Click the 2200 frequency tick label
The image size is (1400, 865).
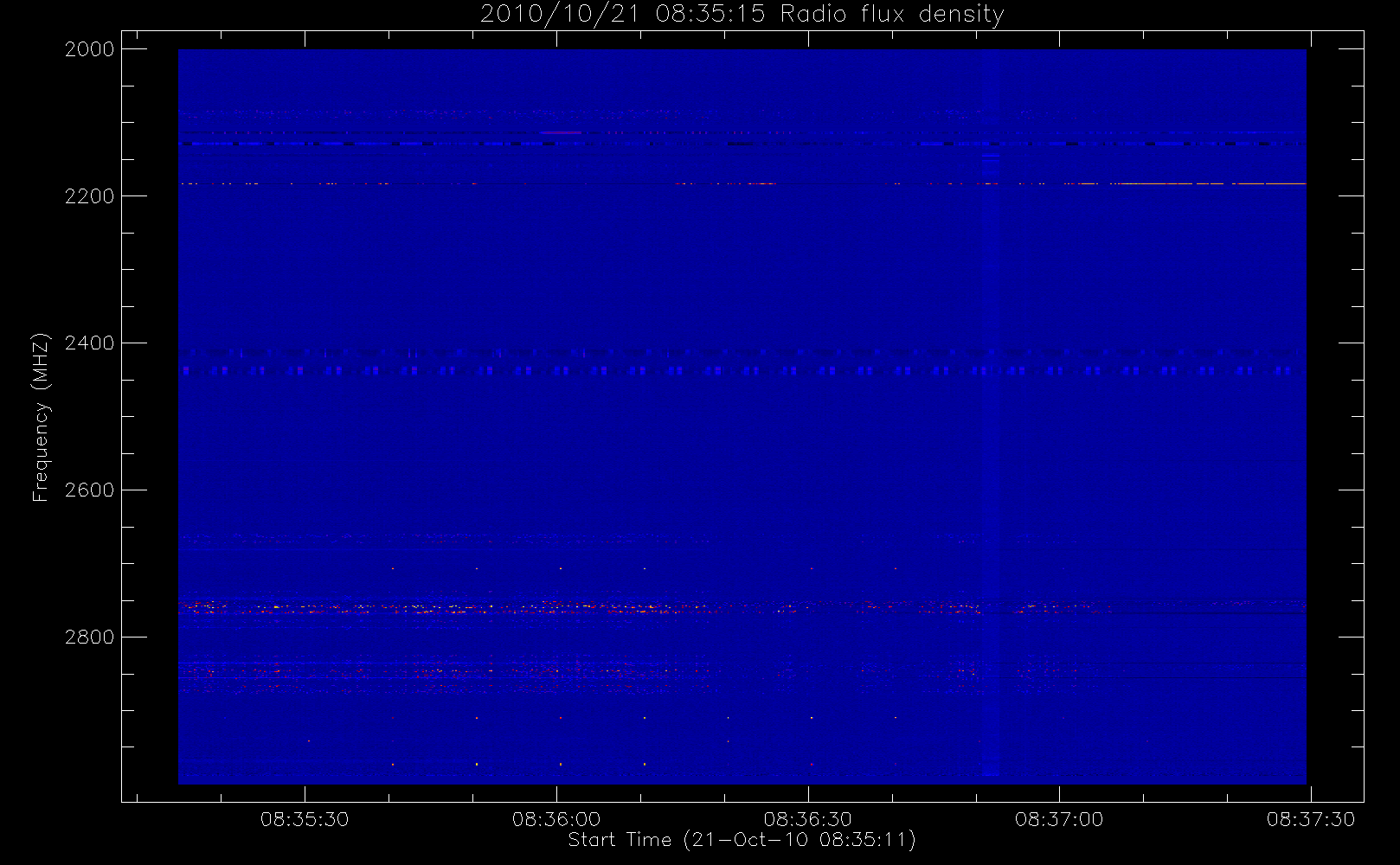tap(90, 196)
